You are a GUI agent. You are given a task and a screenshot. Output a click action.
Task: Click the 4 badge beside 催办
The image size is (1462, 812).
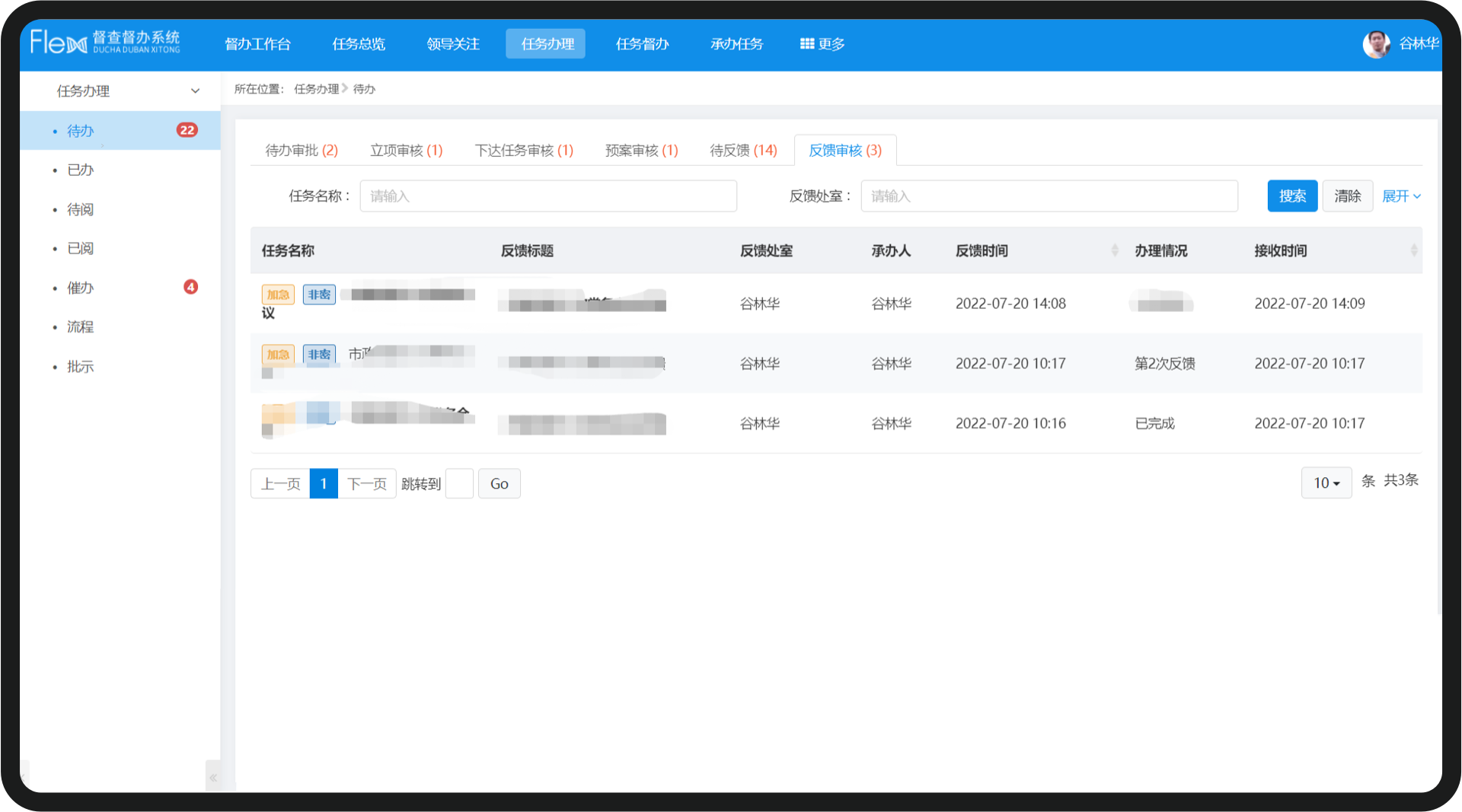(x=190, y=287)
